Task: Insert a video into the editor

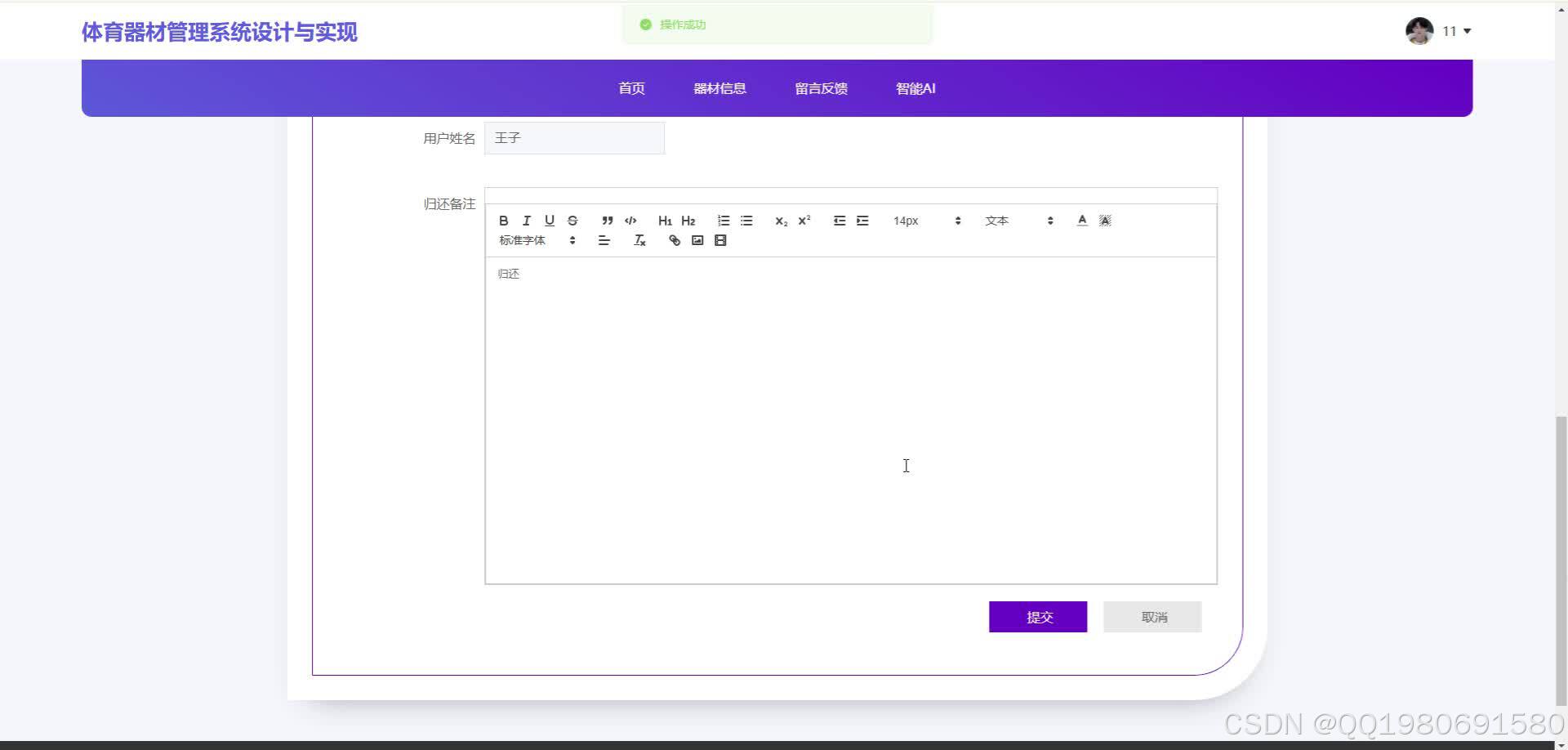Action: [720, 240]
